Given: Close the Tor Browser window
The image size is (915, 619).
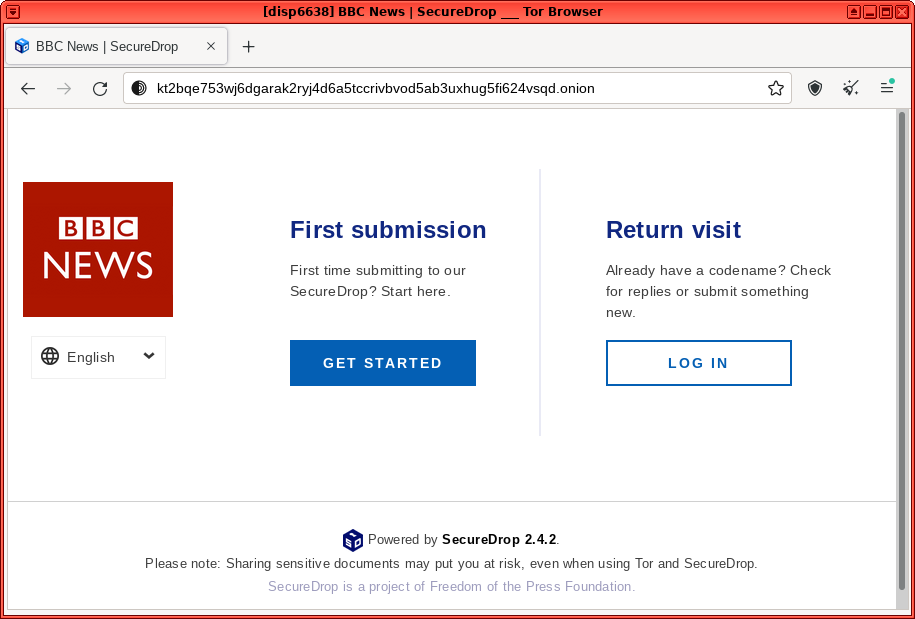Looking at the screenshot, I should tap(902, 12).
